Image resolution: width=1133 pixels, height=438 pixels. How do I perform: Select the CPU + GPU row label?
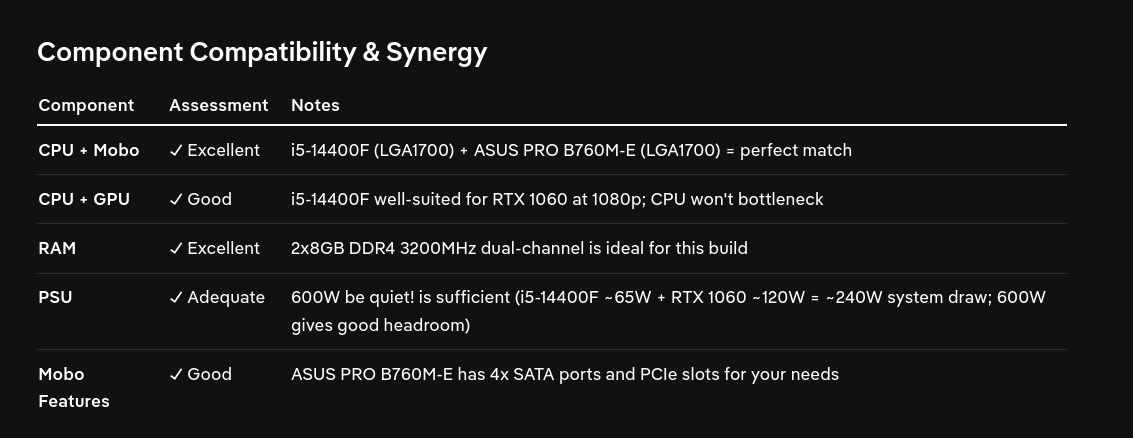(84, 199)
